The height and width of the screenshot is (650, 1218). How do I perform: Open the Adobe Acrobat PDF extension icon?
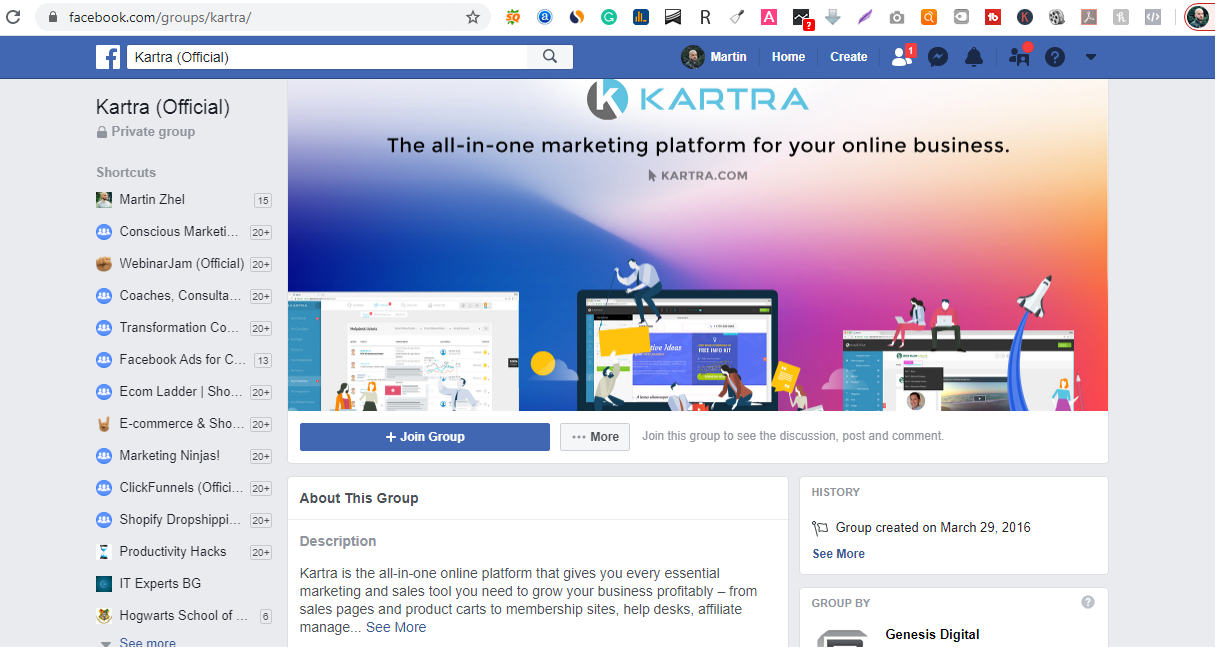(x=1089, y=17)
